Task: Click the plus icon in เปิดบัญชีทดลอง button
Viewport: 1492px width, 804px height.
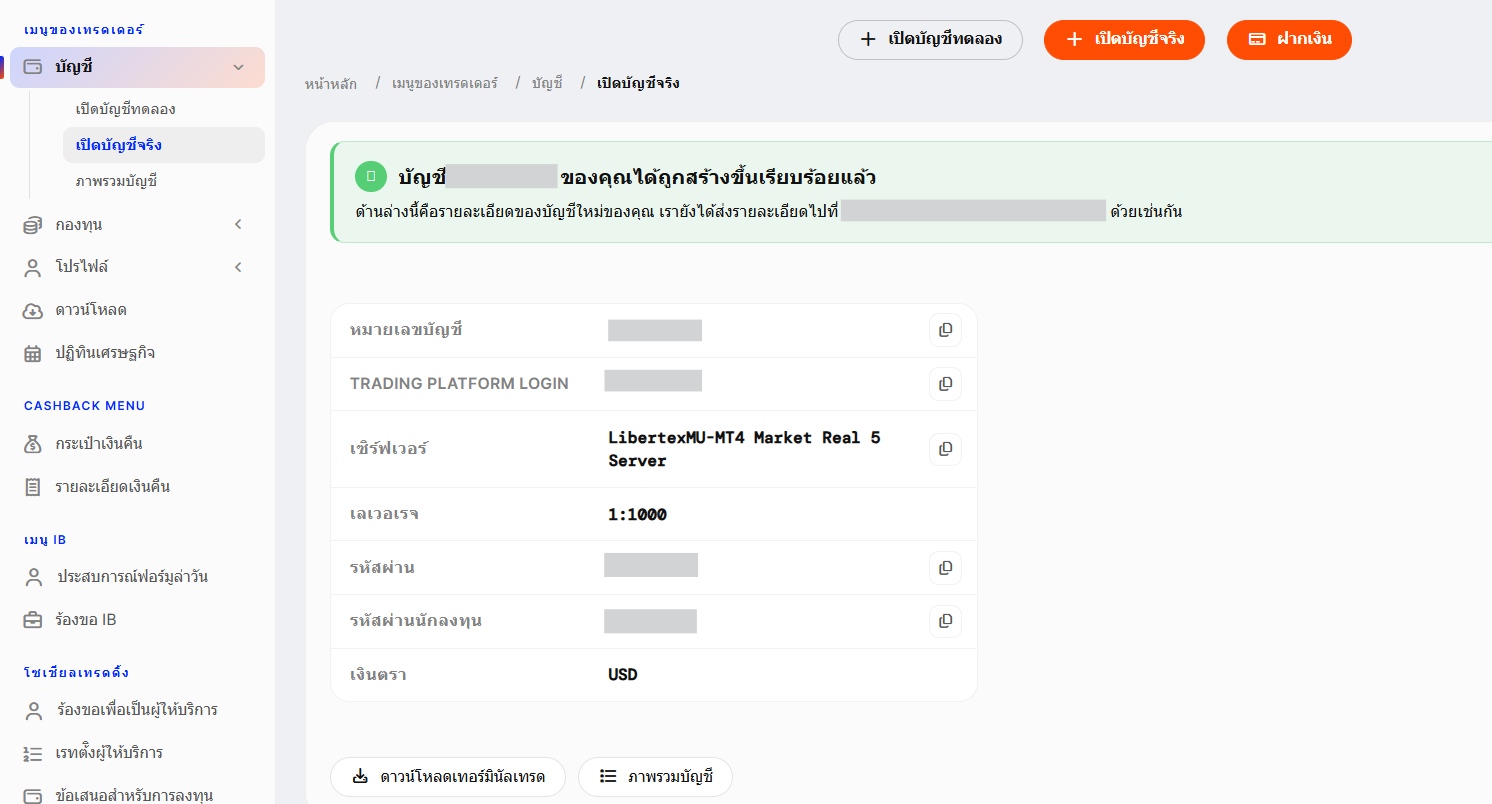Action: (868, 39)
